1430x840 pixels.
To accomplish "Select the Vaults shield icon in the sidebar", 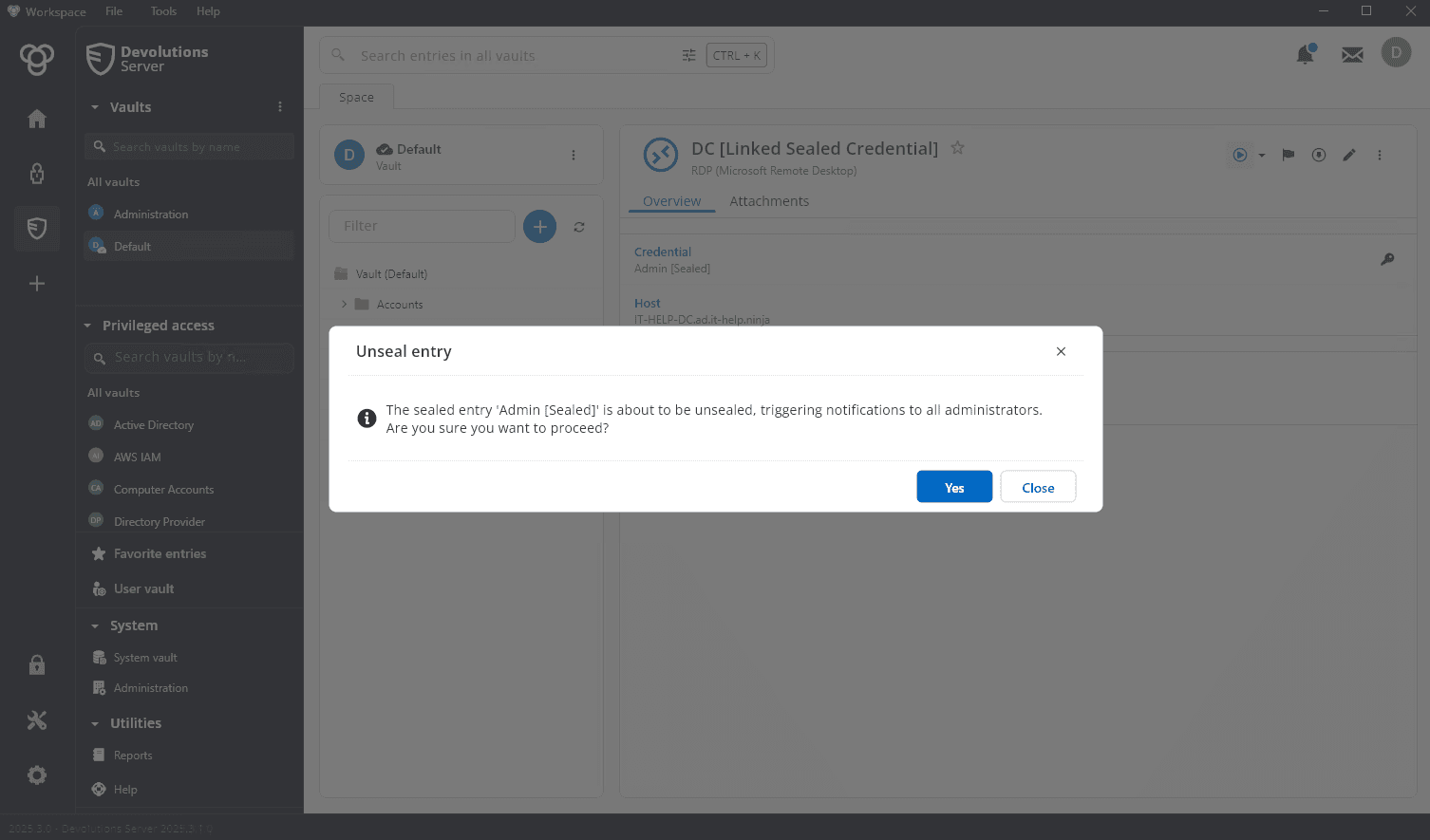I will click(36, 228).
